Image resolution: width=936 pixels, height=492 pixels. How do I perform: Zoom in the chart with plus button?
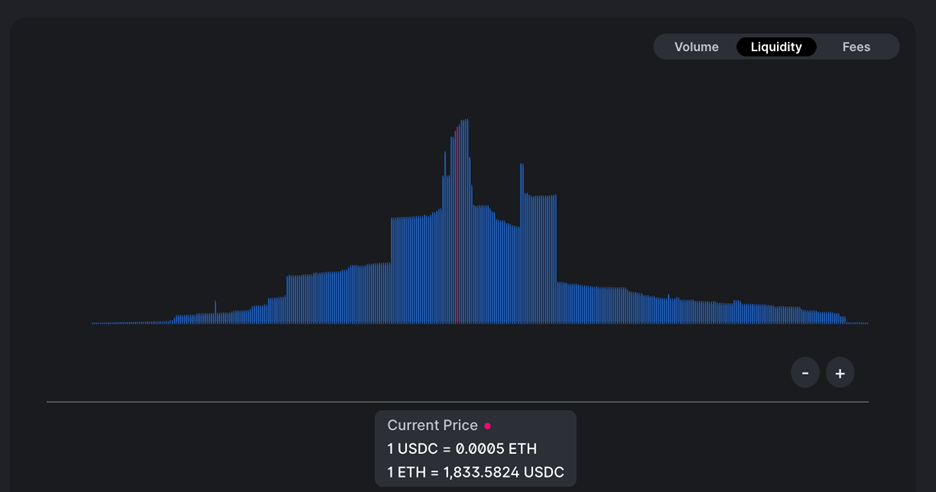click(840, 373)
